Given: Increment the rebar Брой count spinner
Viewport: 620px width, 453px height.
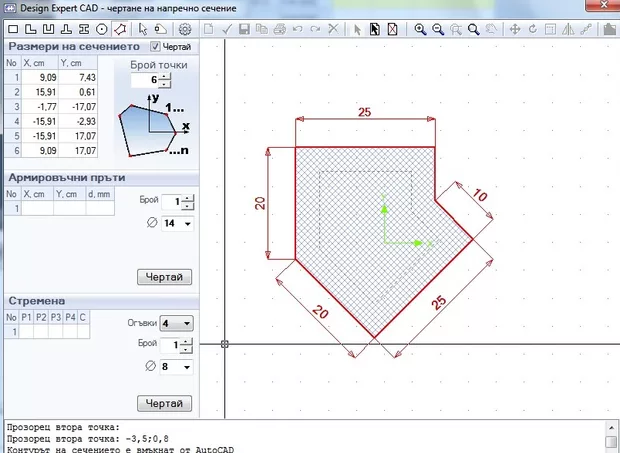Looking at the screenshot, I should (x=187, y=198).
